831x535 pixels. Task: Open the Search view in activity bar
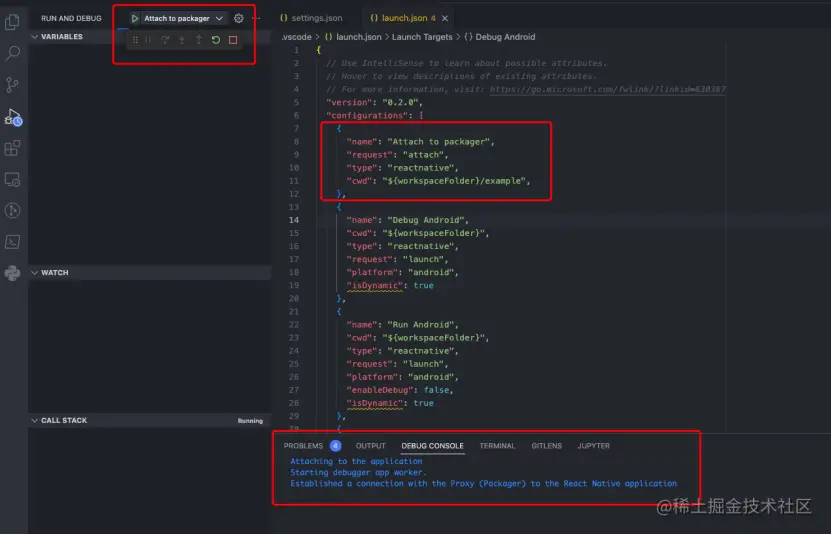pyautogui.click(x=12, y=53)
